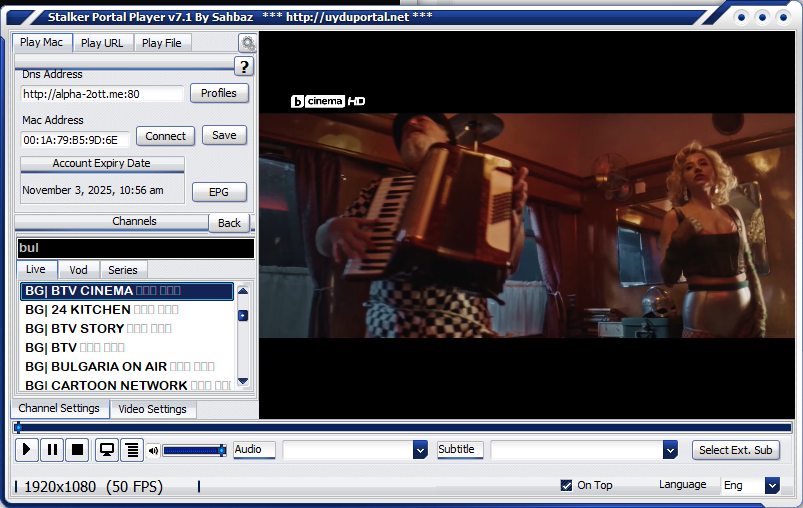Screen dimensions: 803x508
Task: Select the plain BG| BTV channel row
Action: [x=127, y=348]
